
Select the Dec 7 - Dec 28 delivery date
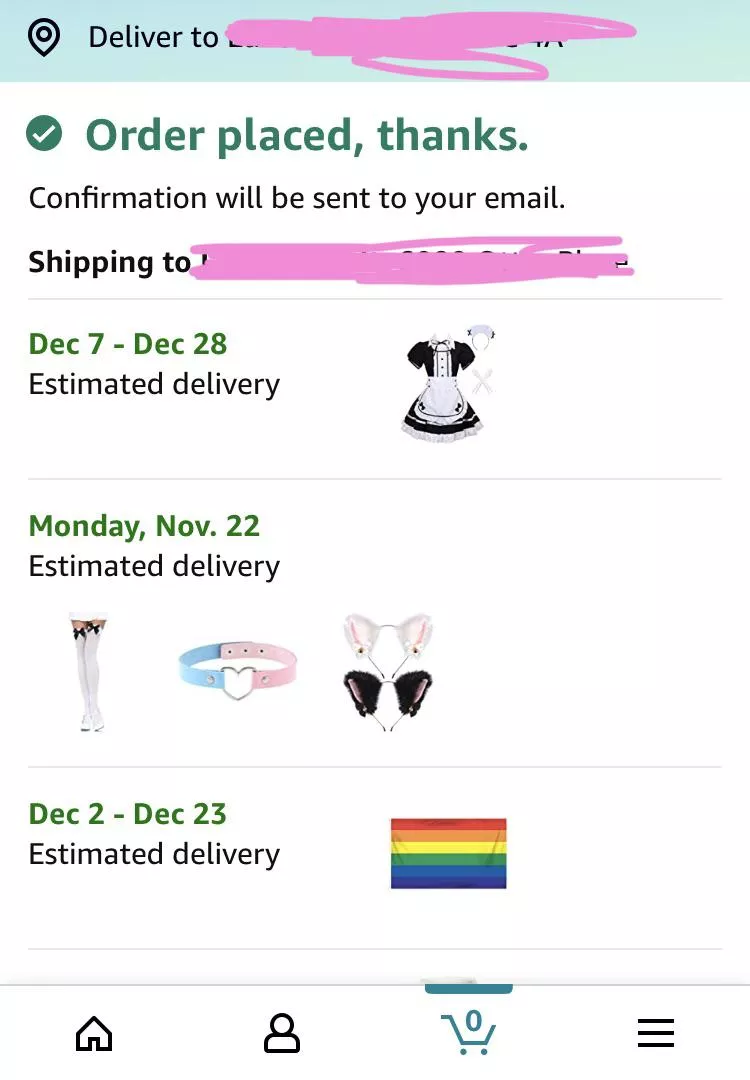click(128, 344)
